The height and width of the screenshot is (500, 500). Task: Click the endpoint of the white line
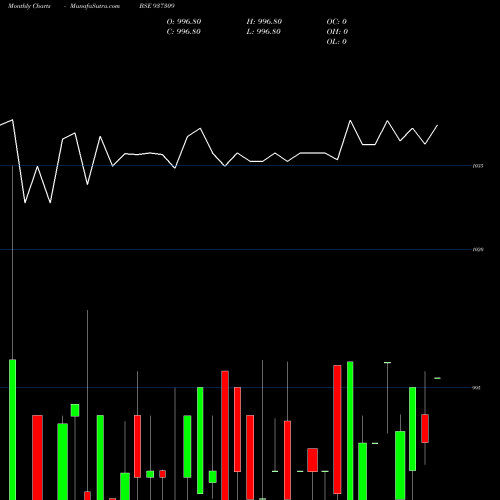[x=437, y=125]
